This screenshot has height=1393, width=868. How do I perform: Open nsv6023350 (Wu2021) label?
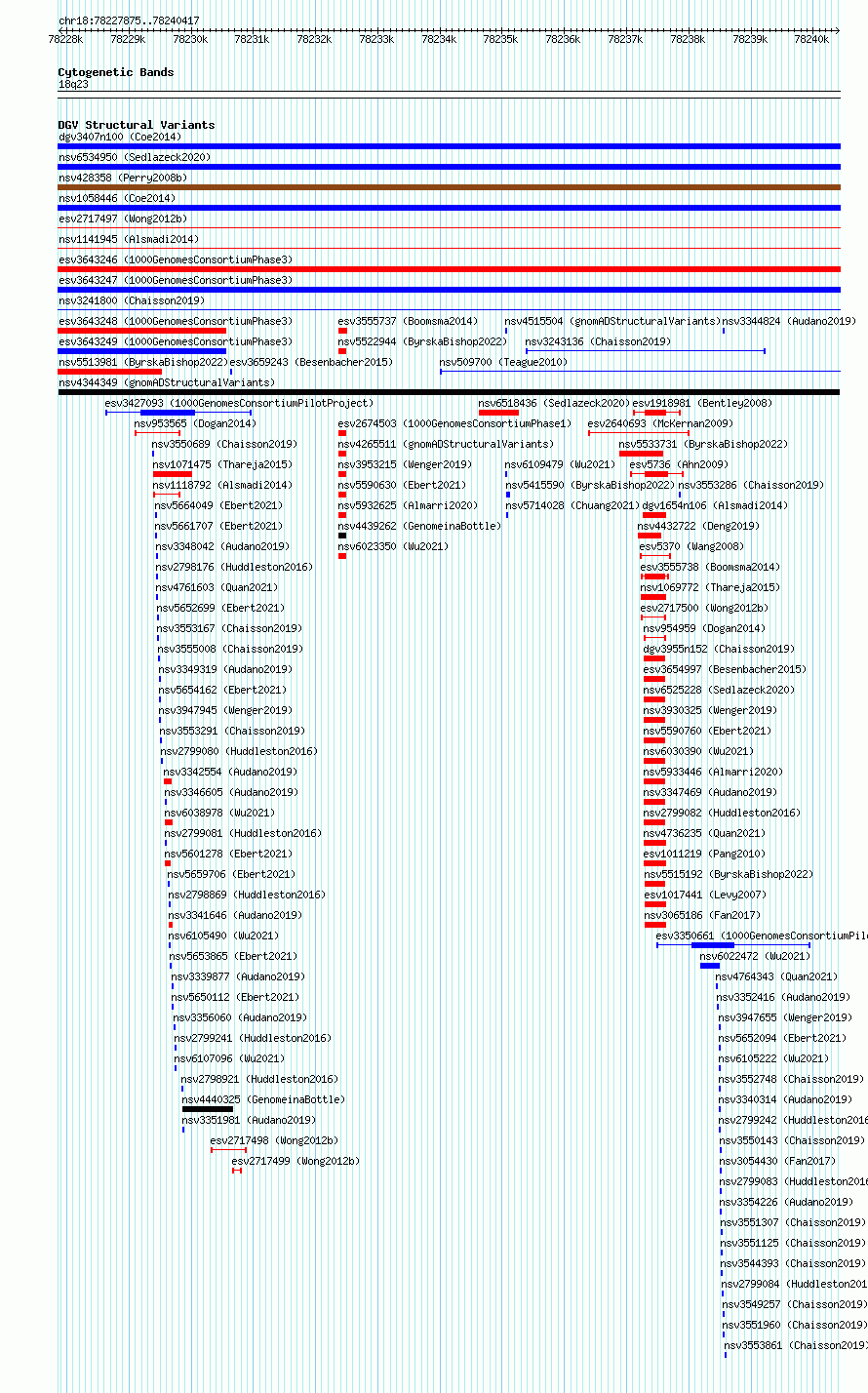point(394,546)
